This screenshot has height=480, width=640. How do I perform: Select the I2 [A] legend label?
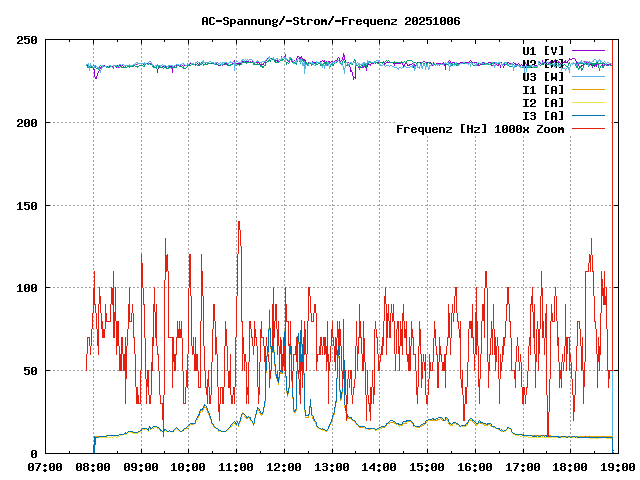pyautogui.click(x=543, y=102)
